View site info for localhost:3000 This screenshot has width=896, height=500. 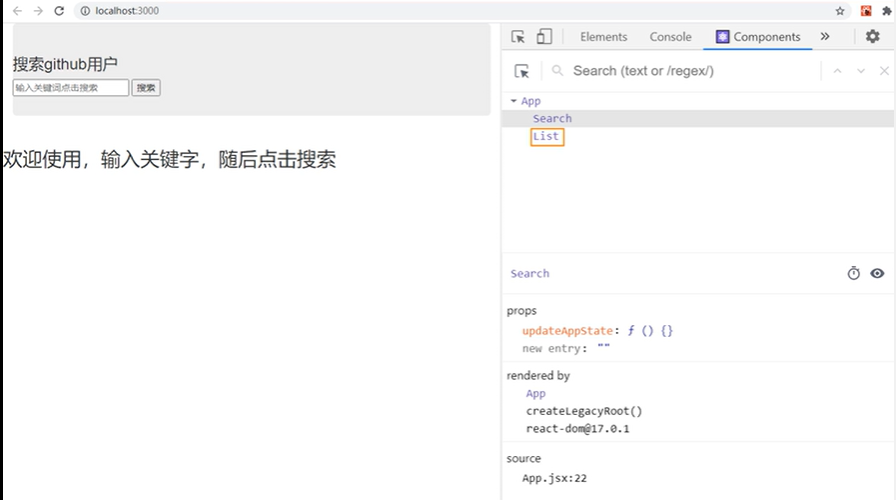point(85,11)
